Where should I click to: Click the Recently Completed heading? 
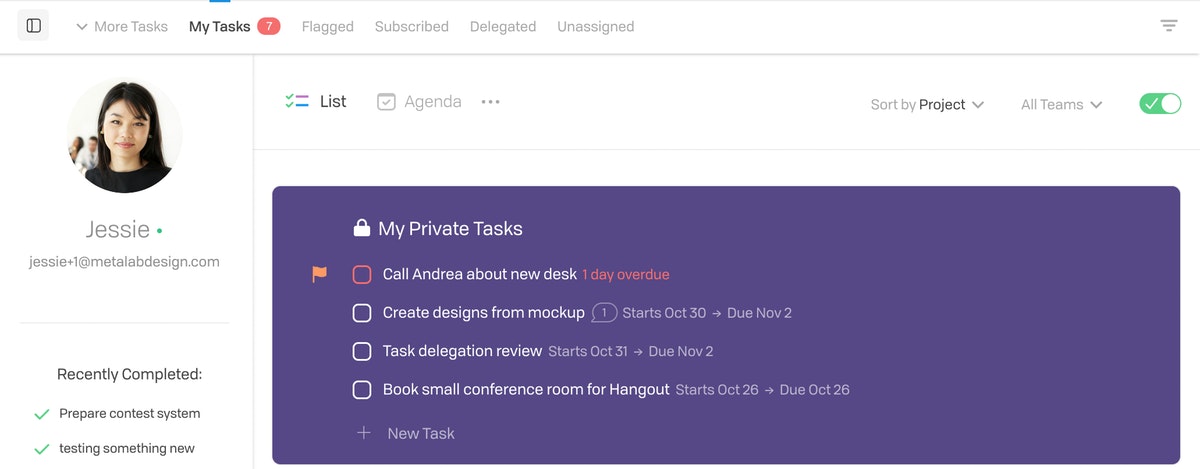pos(130,374)
